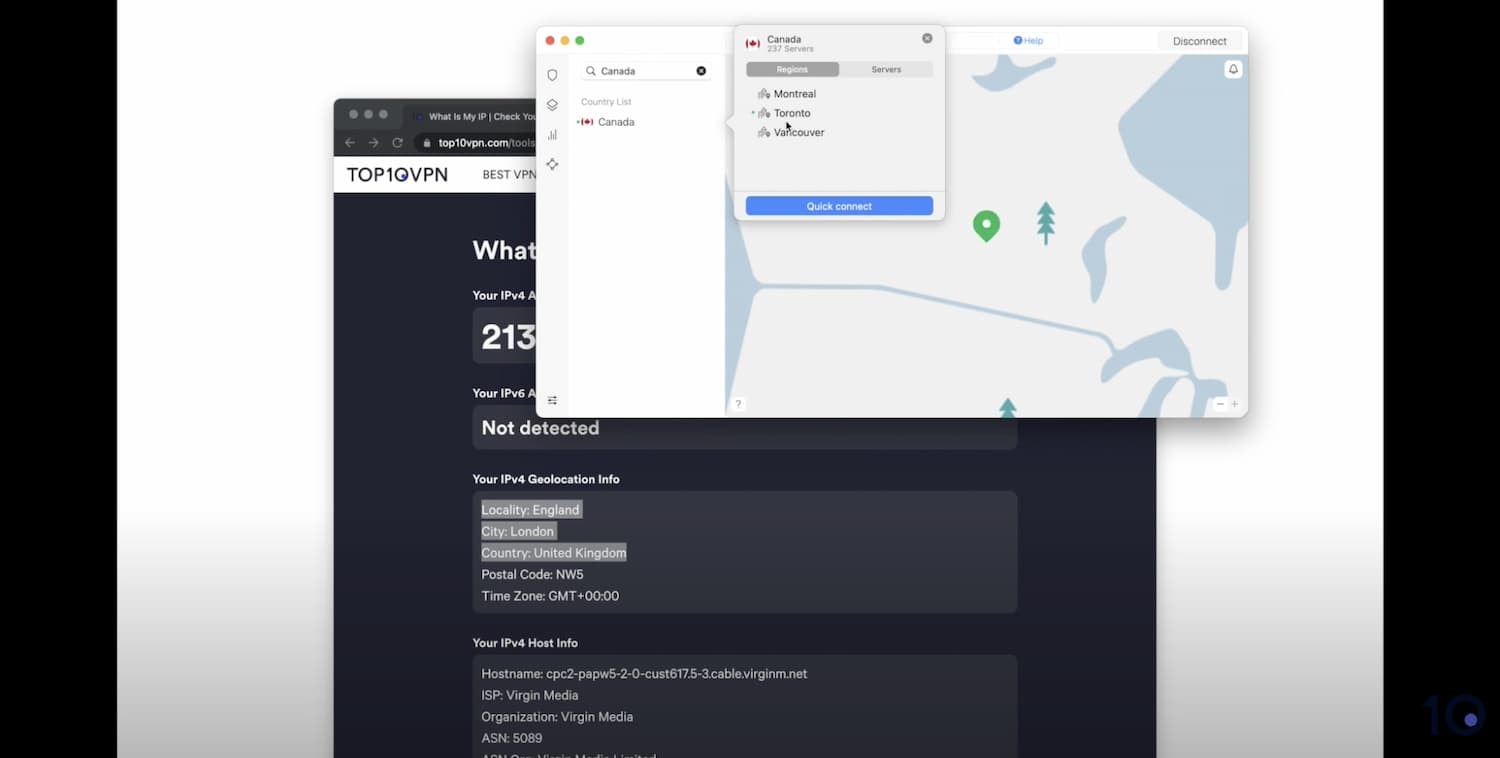The height and width of the screenshot is (758, 1500).
Task: Click the city icon beside Montreal
Action: (x=764, y=94)
